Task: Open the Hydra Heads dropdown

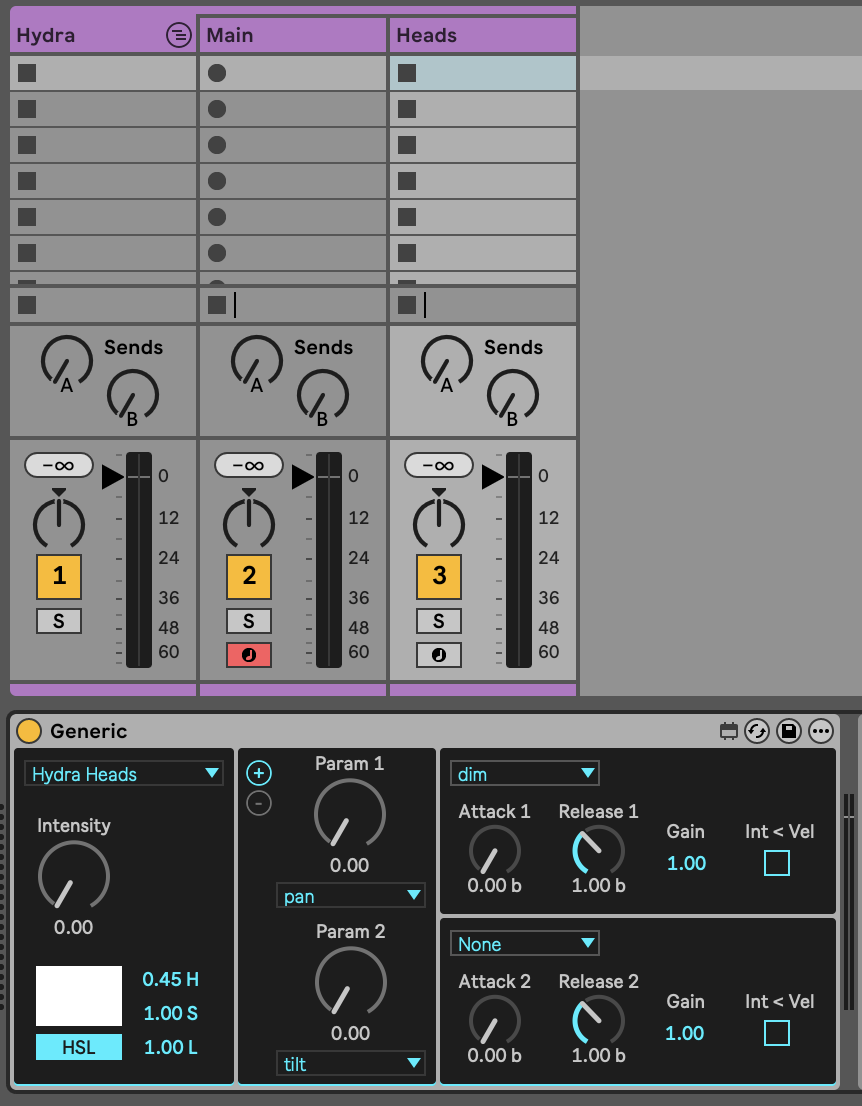Action: [124, 774]
